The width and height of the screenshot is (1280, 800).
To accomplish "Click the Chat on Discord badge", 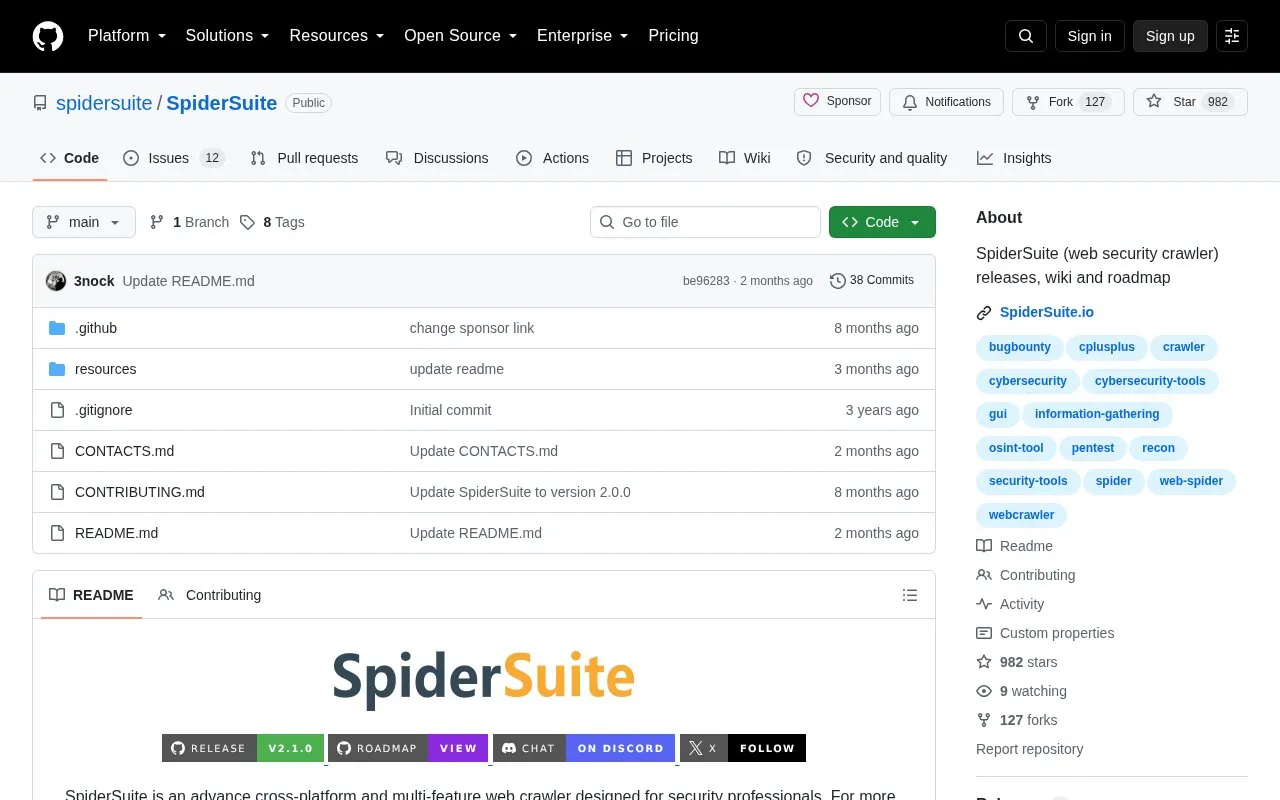I will coord(584,748).
